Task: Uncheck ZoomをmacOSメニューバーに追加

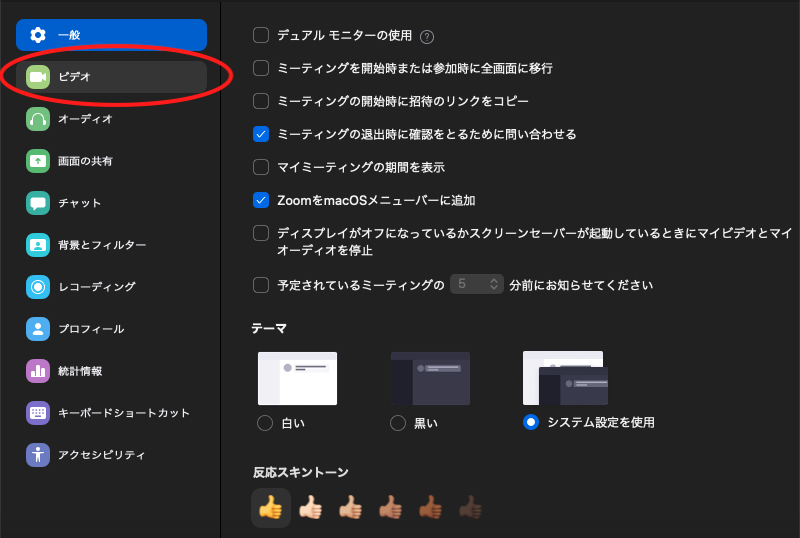Action: point(261,200)
